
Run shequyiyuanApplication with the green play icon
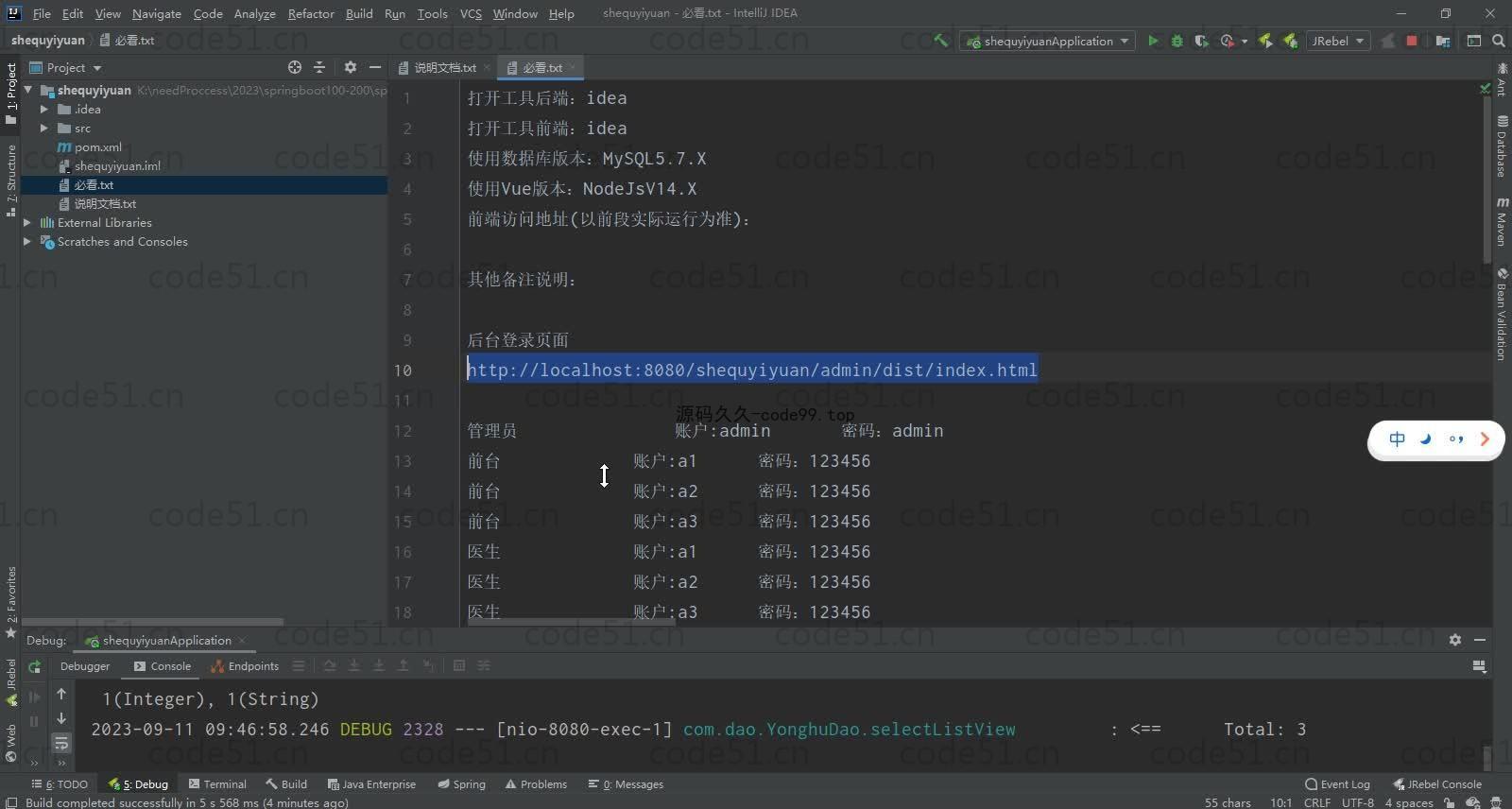(1153, 41)
